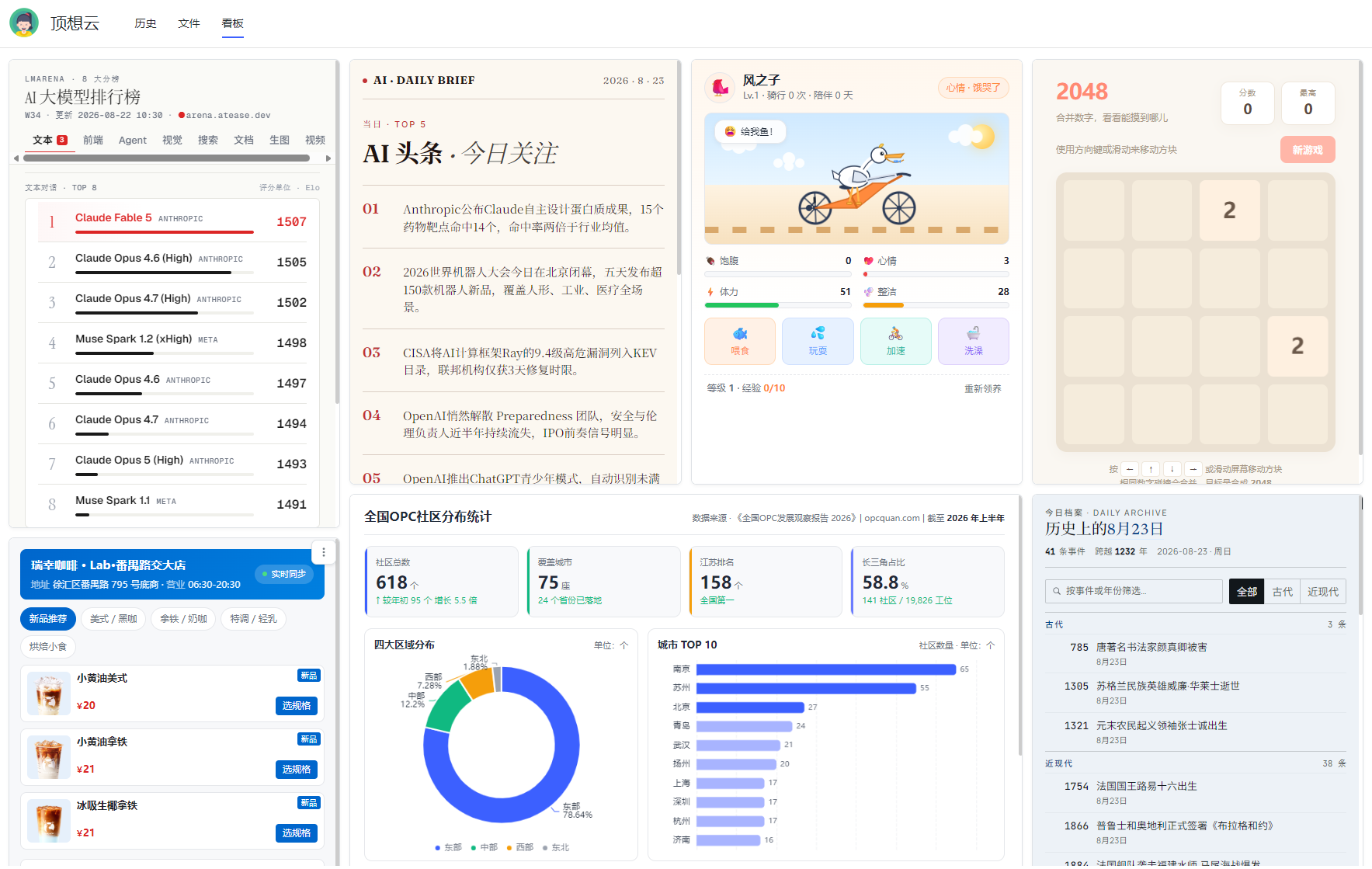Click the 体力 stamina progress bar
The image size is (1372, 869).
(x=778, y=305)
